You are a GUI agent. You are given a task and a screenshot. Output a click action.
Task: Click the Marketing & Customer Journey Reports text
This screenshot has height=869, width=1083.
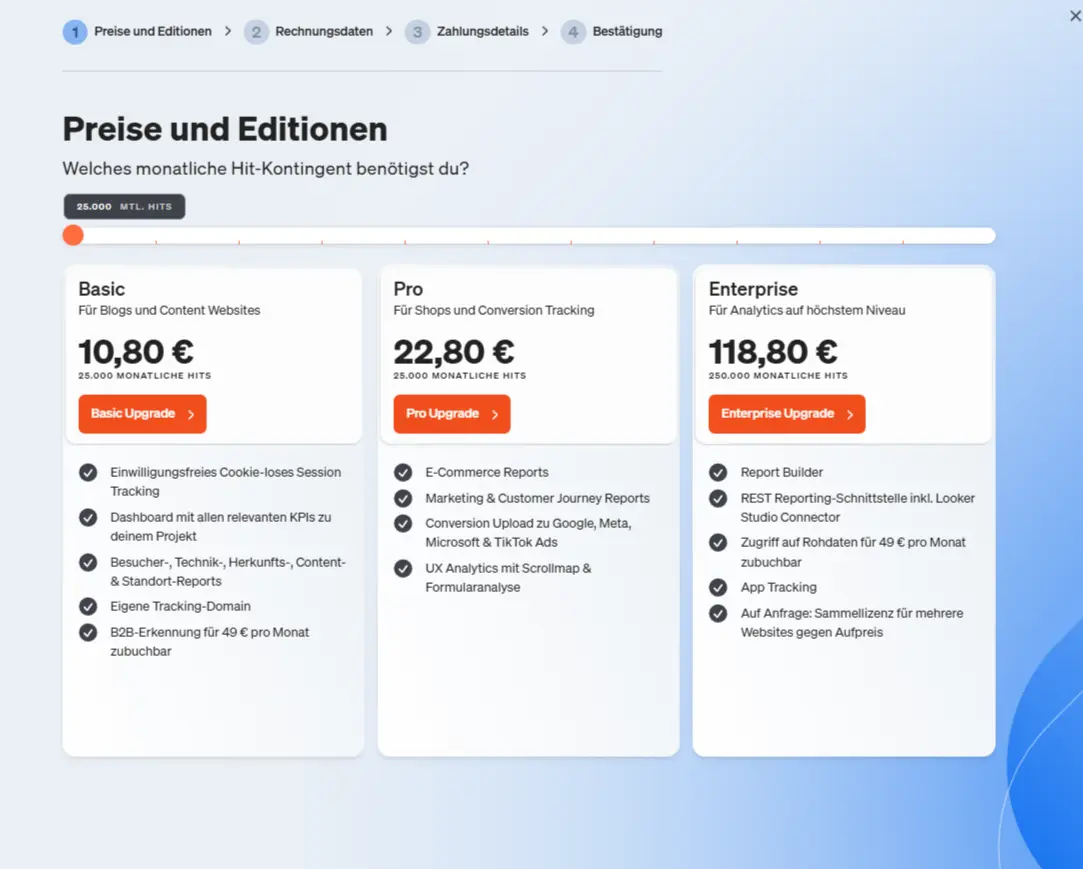pos(537,498)
